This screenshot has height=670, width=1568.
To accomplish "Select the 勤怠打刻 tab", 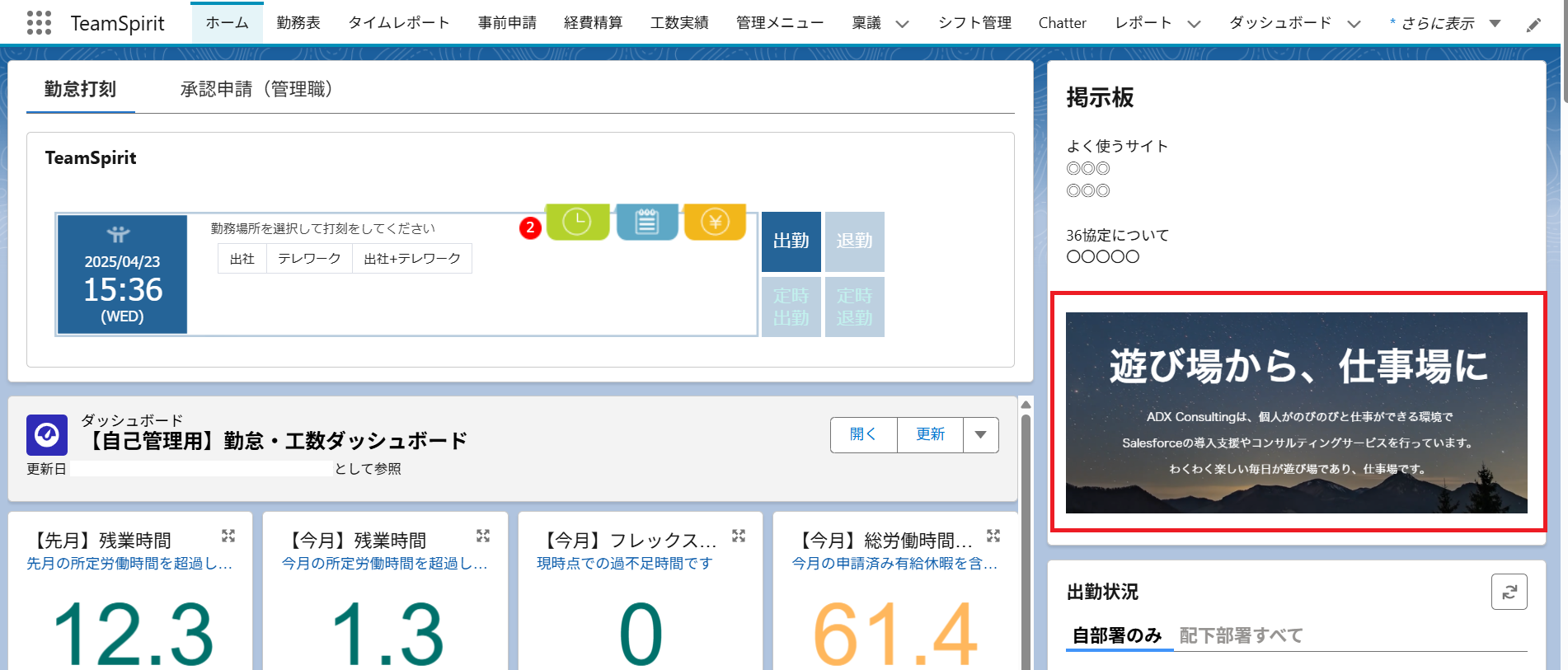I will (80, 89).
